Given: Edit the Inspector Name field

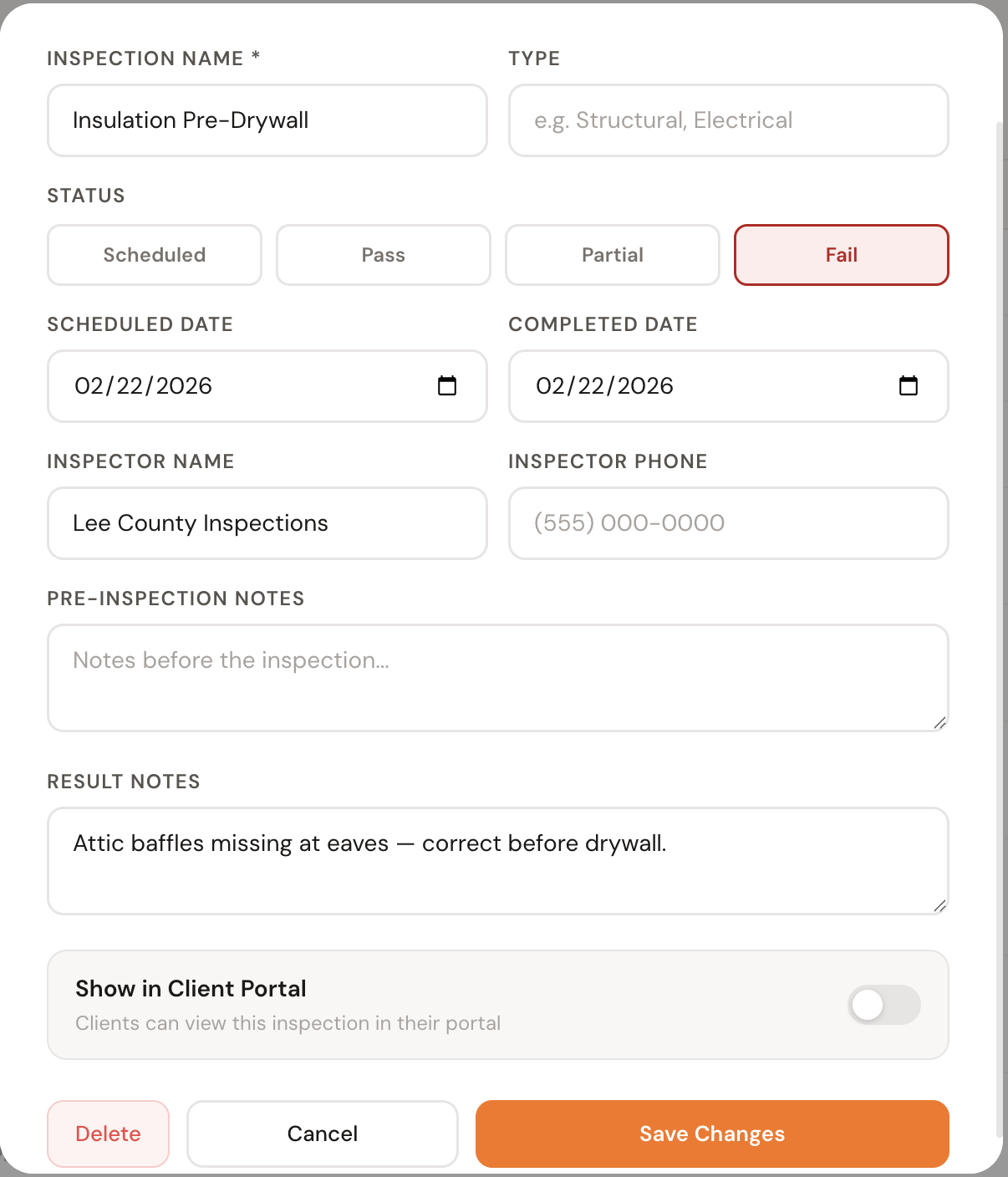Looking at the screenshot, I should point(267,523).
